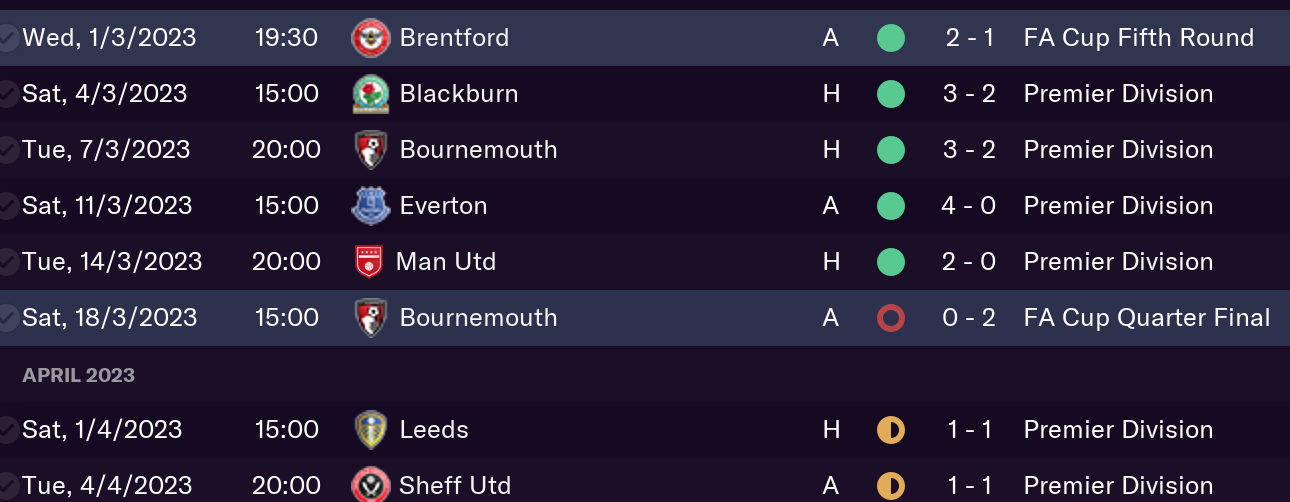The height and width of the screenshot is (502, 1290).
Task: Click half-yellow draw indicator for Leeds match
Action: coord(891,430)
